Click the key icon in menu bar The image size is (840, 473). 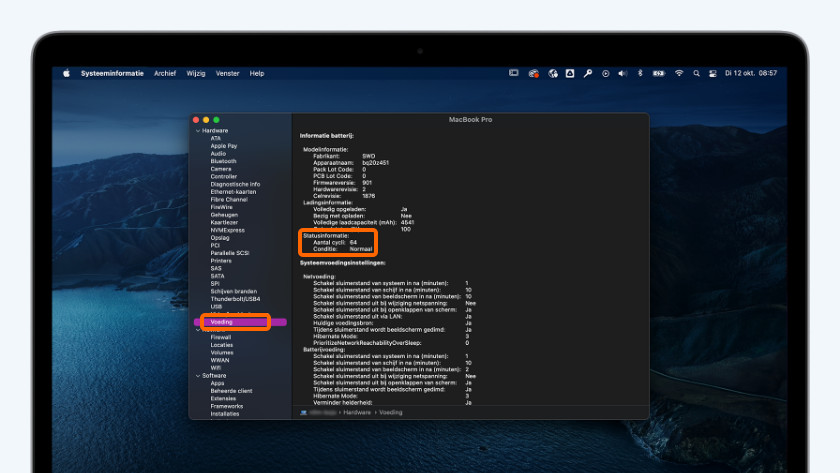click(588, 73)
